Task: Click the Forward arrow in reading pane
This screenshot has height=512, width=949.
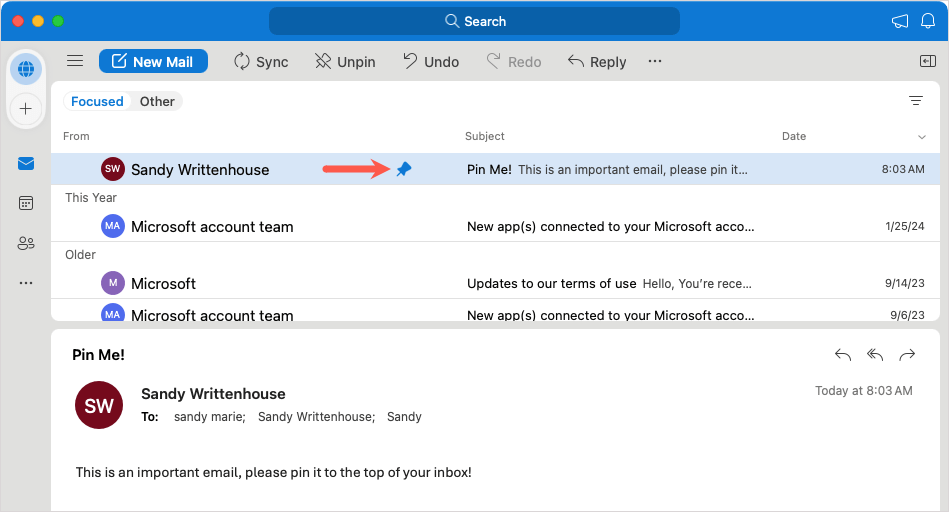Action: [x=907, y=355]
